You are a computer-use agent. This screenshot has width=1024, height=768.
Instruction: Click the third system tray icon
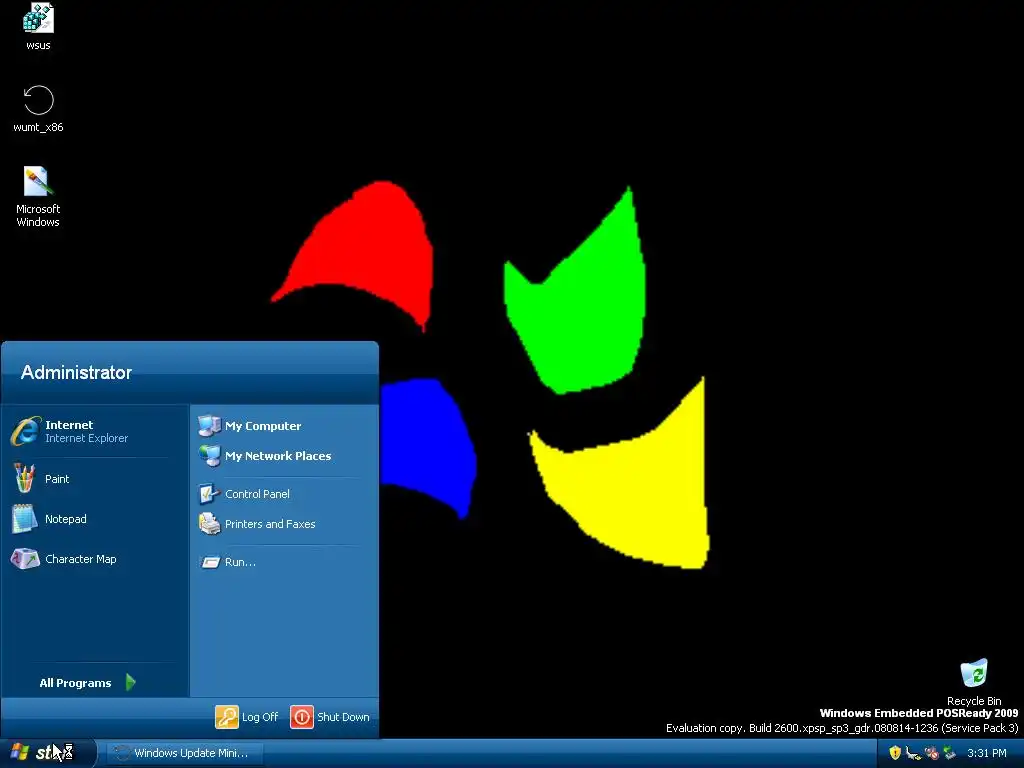coord(931,753)
